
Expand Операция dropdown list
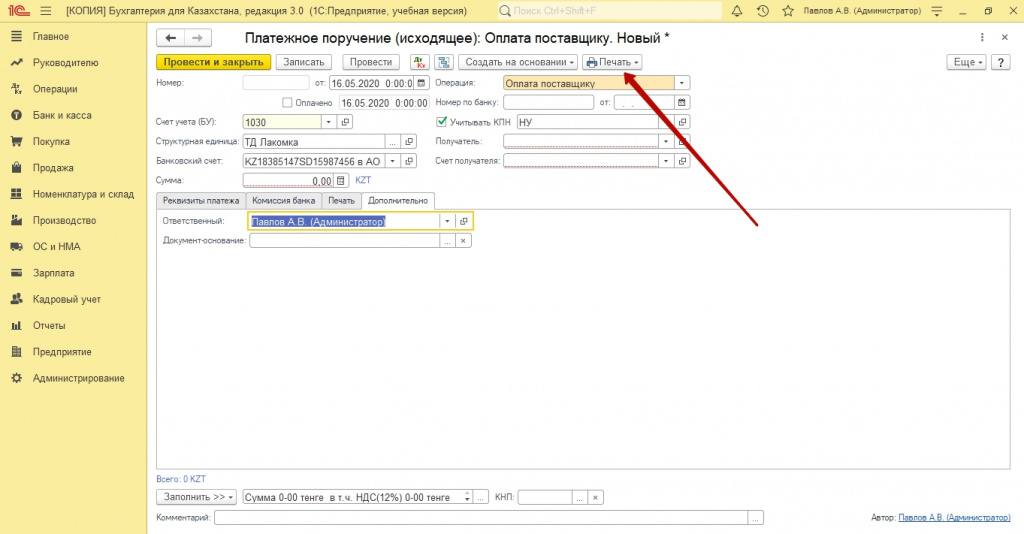click(x=681, y=83)
